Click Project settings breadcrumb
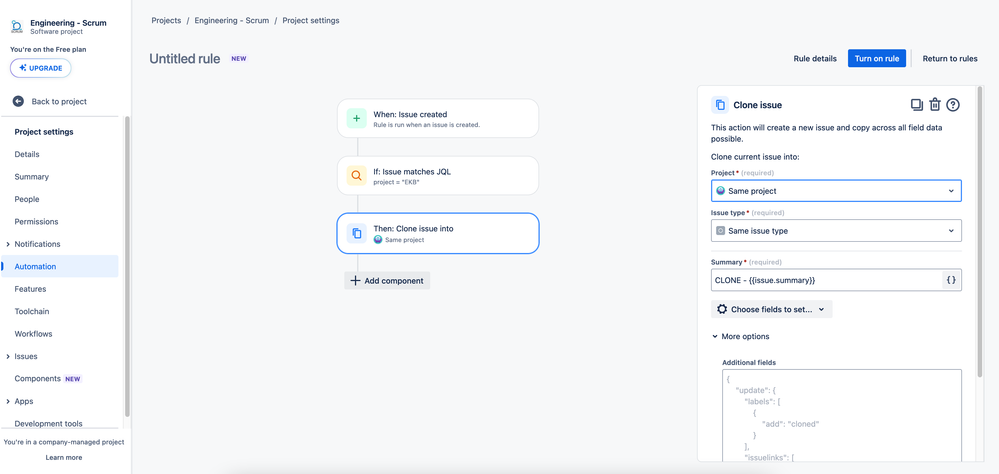The image size is (999, 474). tap(311, 20)
